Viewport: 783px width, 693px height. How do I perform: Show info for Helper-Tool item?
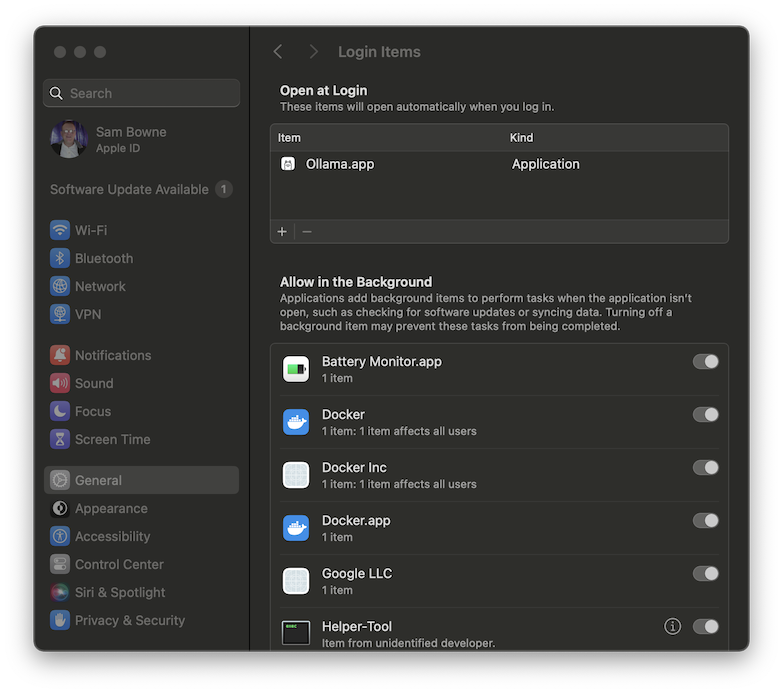point(673,626)
